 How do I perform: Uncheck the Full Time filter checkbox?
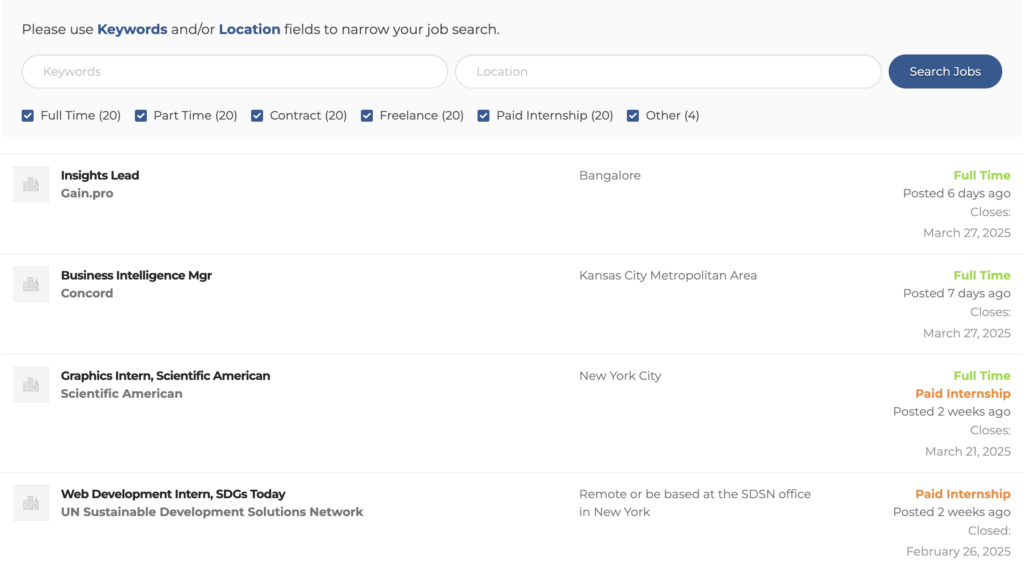(x=27, y=116)
